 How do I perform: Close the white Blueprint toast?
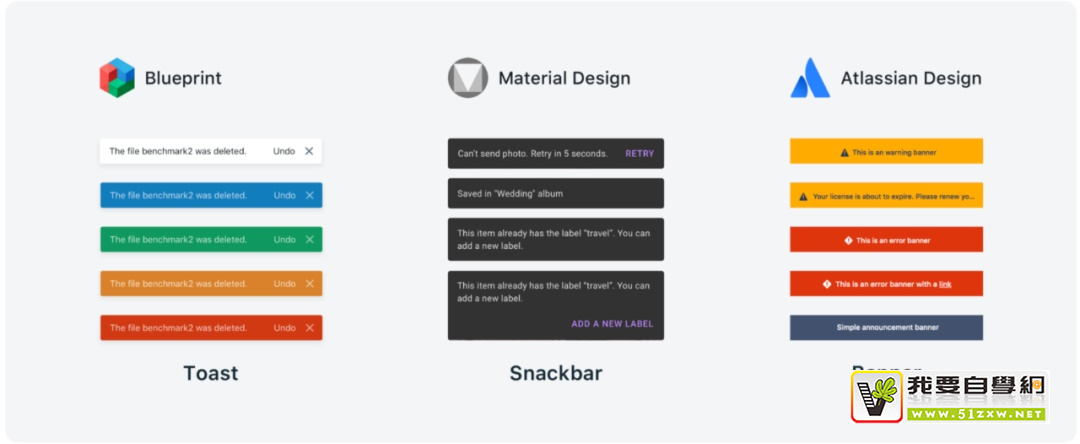(309, 151)
